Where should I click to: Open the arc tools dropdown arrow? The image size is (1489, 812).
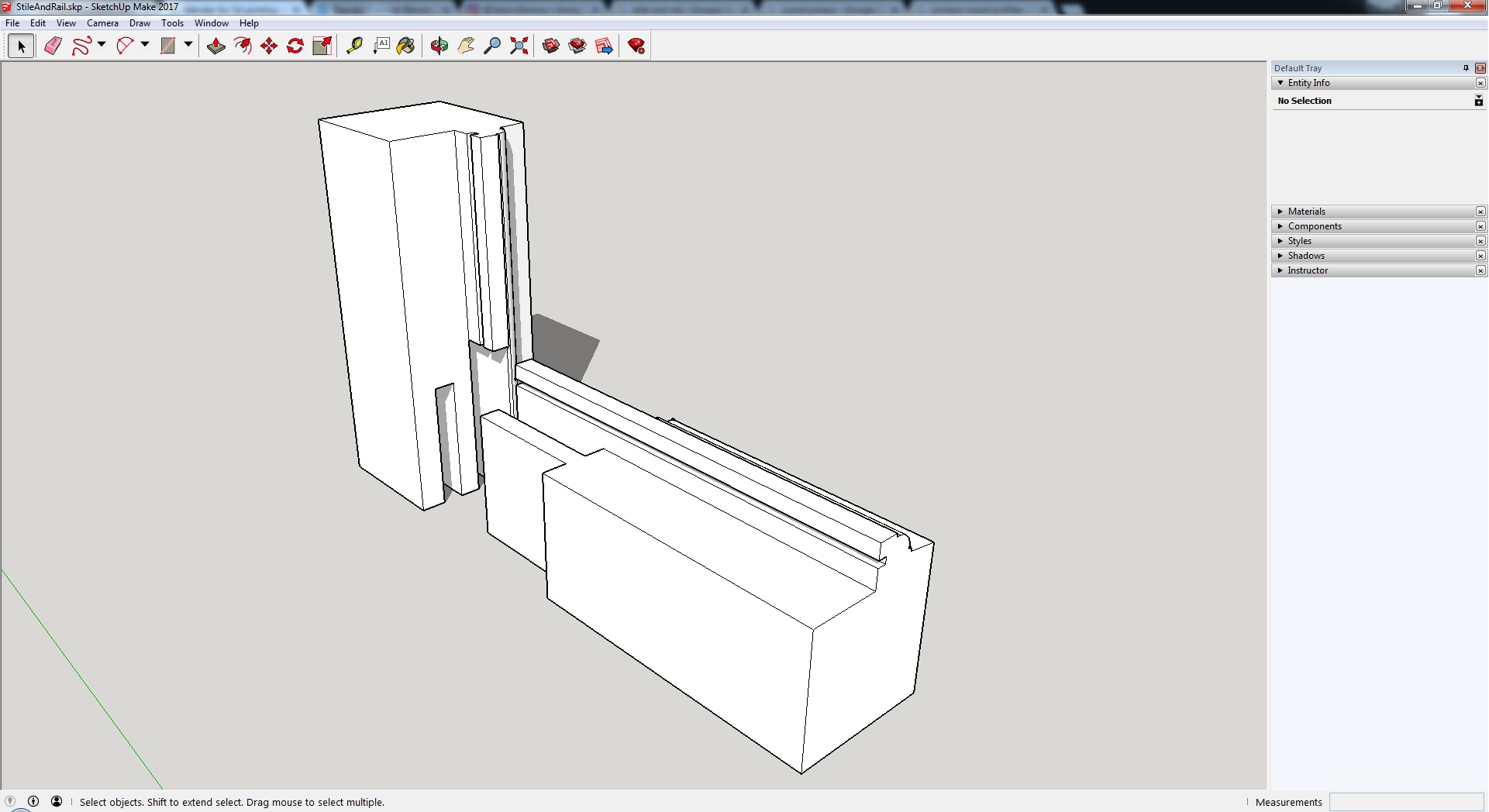pos(145,45)
